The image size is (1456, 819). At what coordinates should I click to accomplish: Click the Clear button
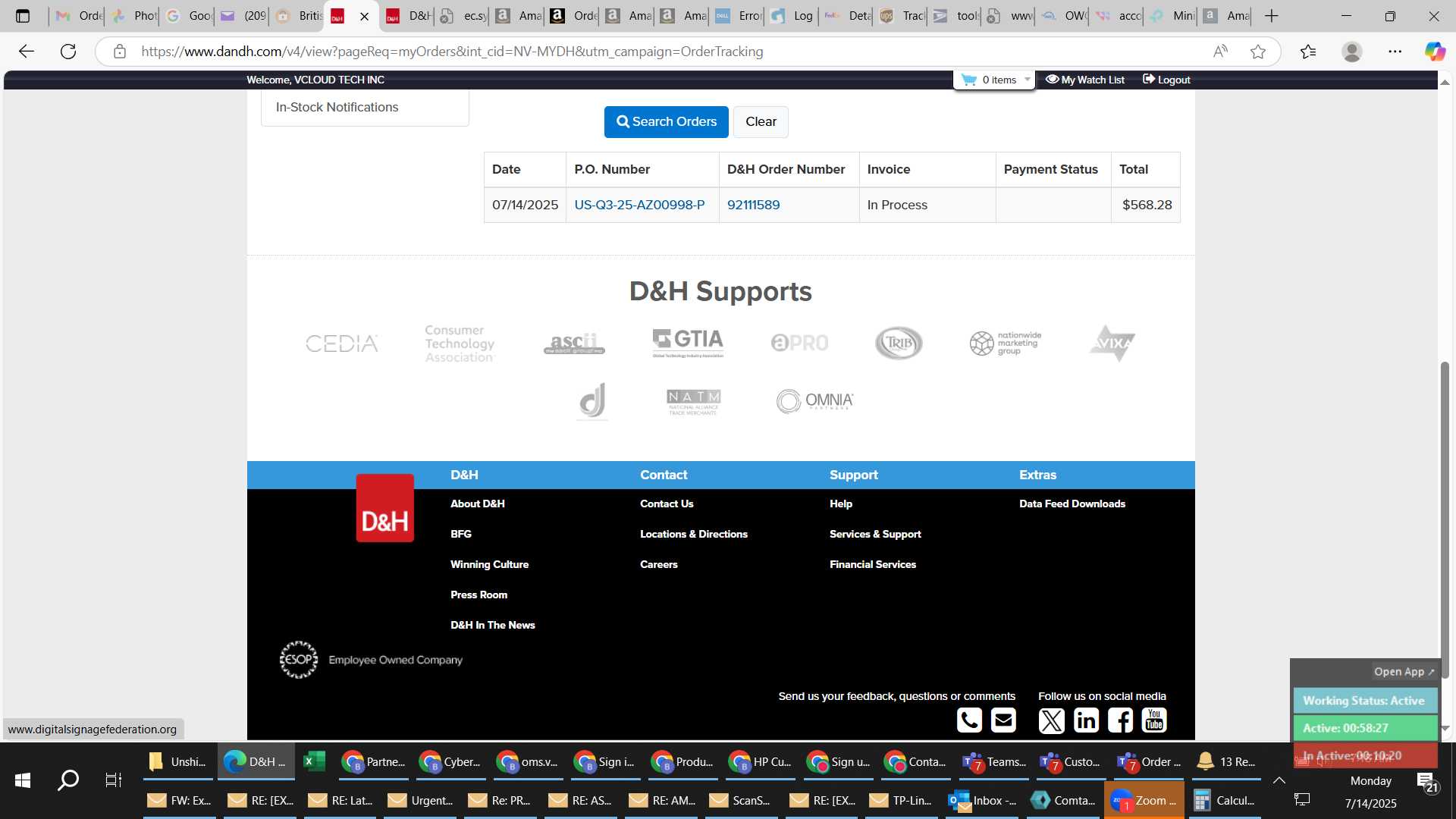coord(761,122)
